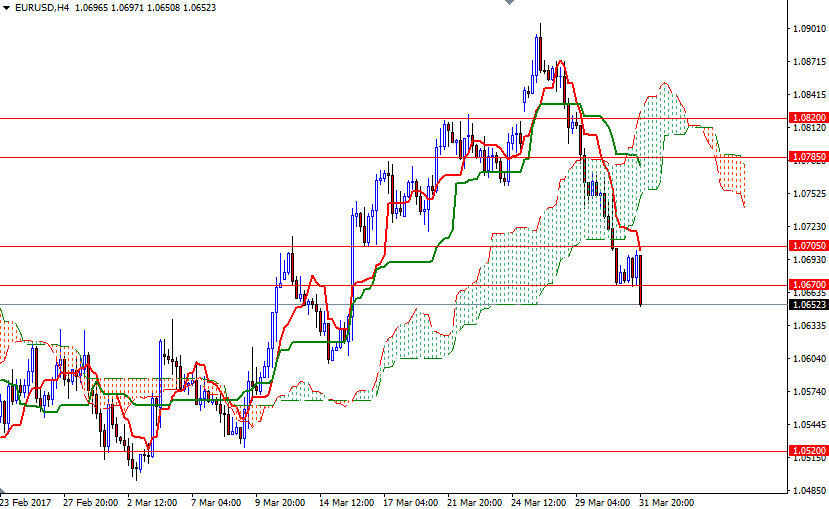Click the OHLC values 1.06965 1.06971 1.06508 1.06523
Viewport: 829px width, 509px height.
click(145, 8)
